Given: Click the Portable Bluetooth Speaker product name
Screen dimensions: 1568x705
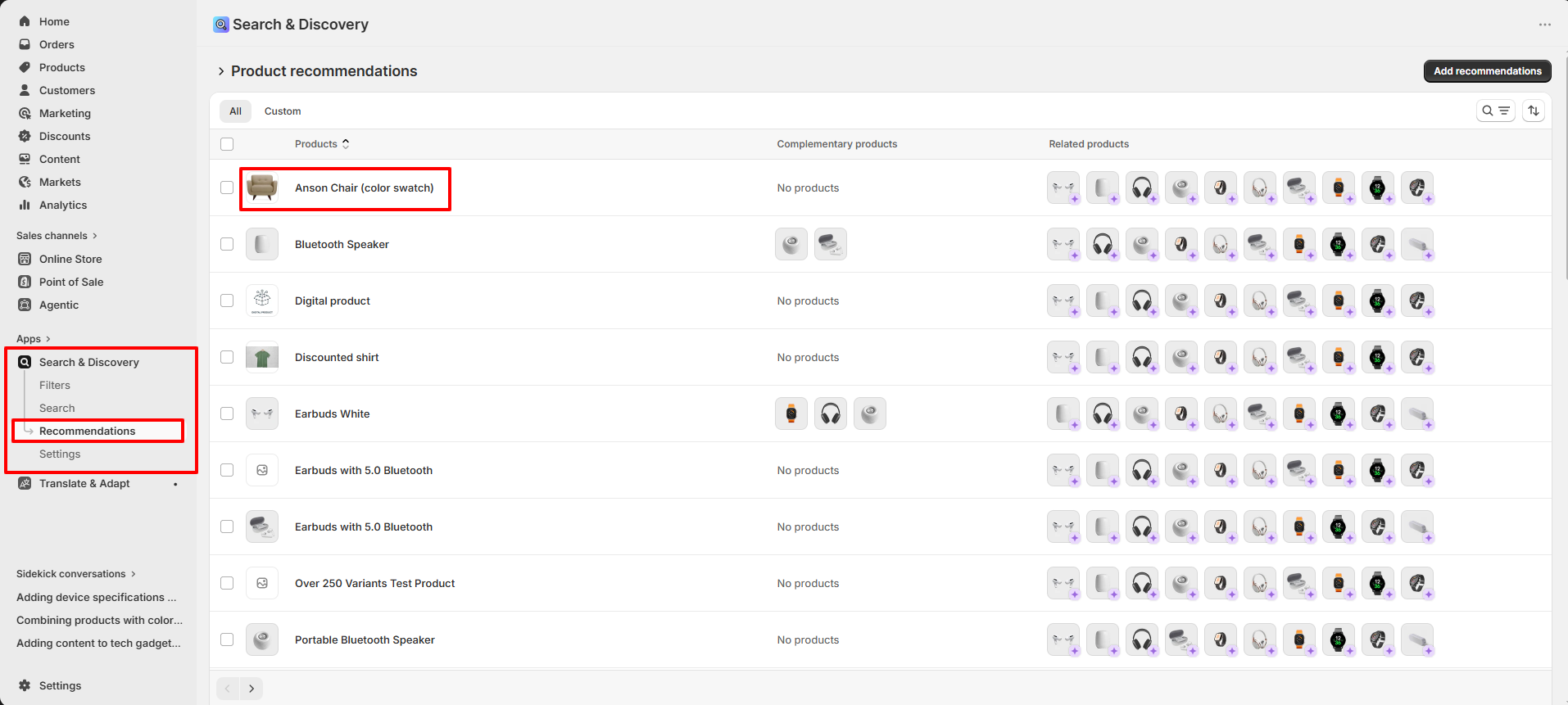Looking at the screenshot, I should [x=365, y=639].
